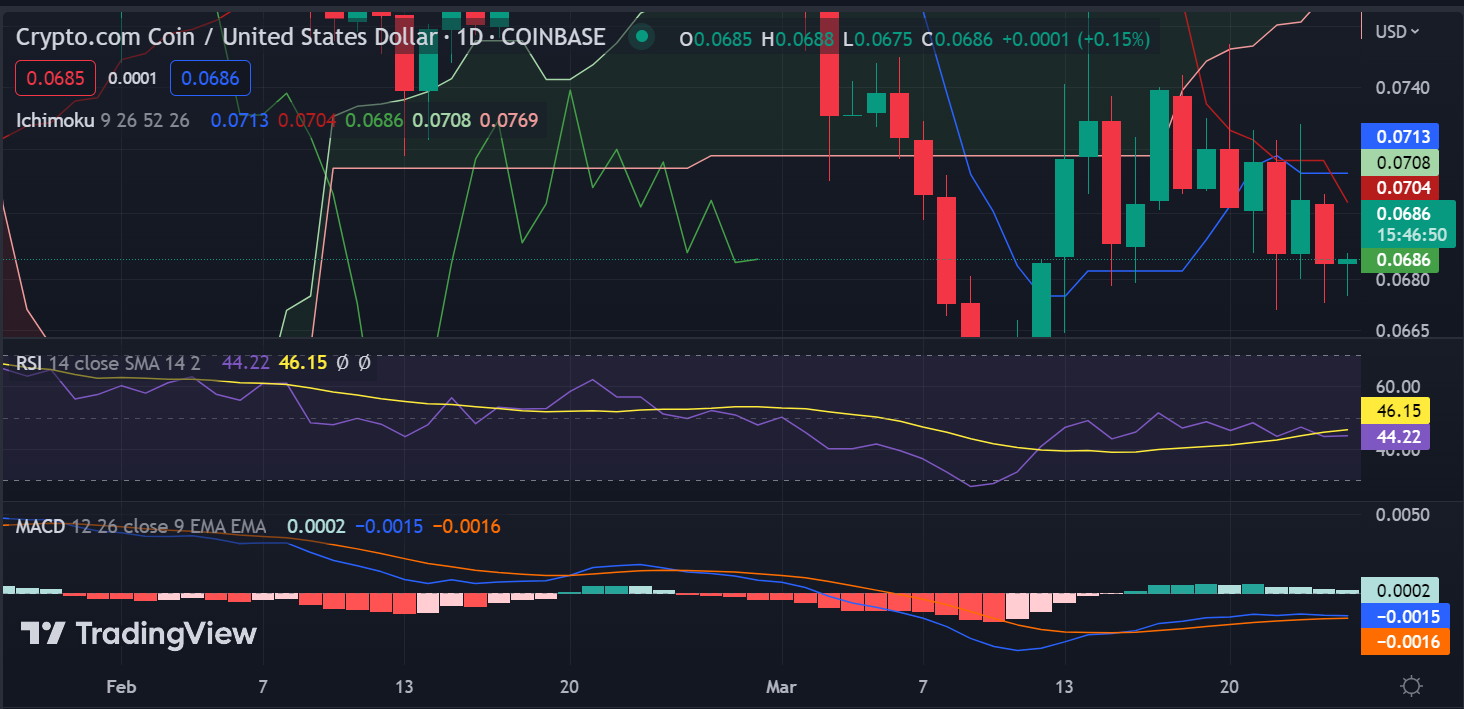Image resolution: width=1464 pixels, height=709 pixels.
Task: Click MACD histogram value 0.0002 in legend
Action: click(316, 526)
